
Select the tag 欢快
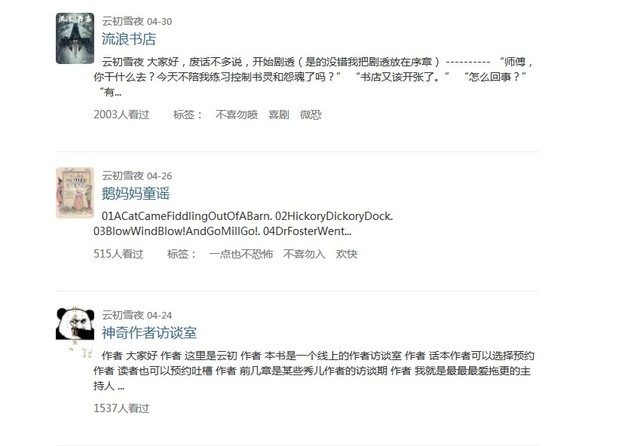coord(347,254)
